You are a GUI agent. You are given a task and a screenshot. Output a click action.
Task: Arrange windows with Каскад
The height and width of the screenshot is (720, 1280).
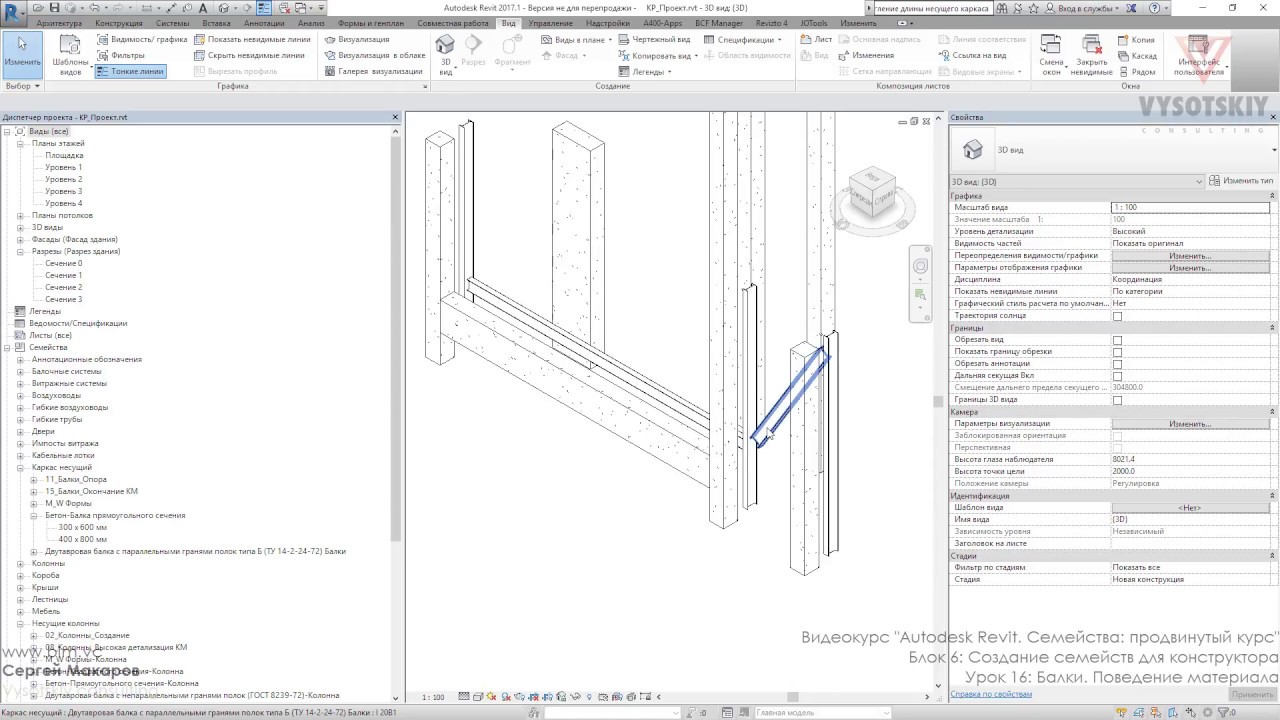point(1137,56)
